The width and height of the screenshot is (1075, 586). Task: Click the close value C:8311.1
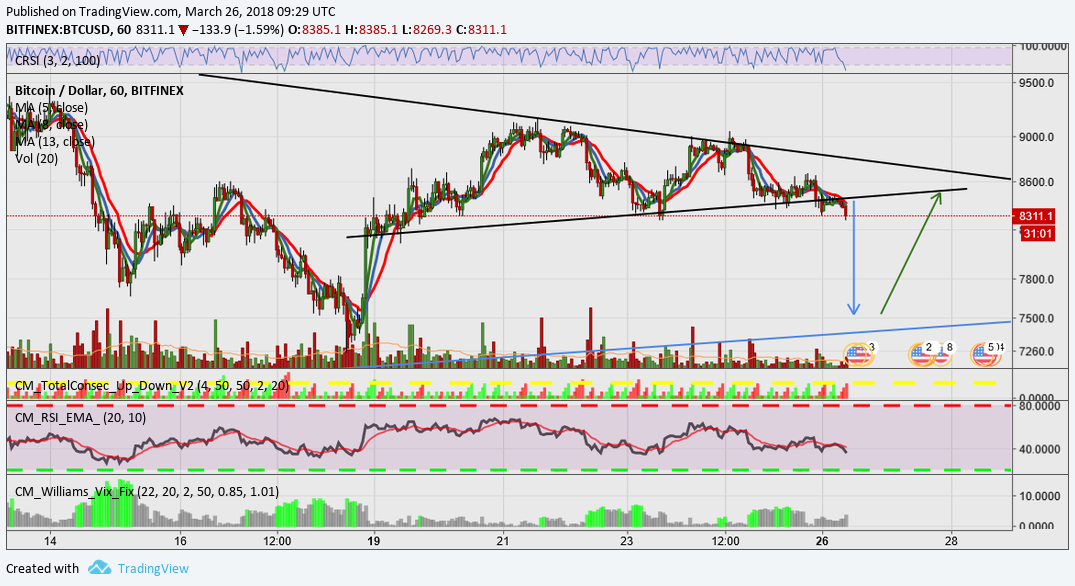pyautogui.click(x=481, y=29)
